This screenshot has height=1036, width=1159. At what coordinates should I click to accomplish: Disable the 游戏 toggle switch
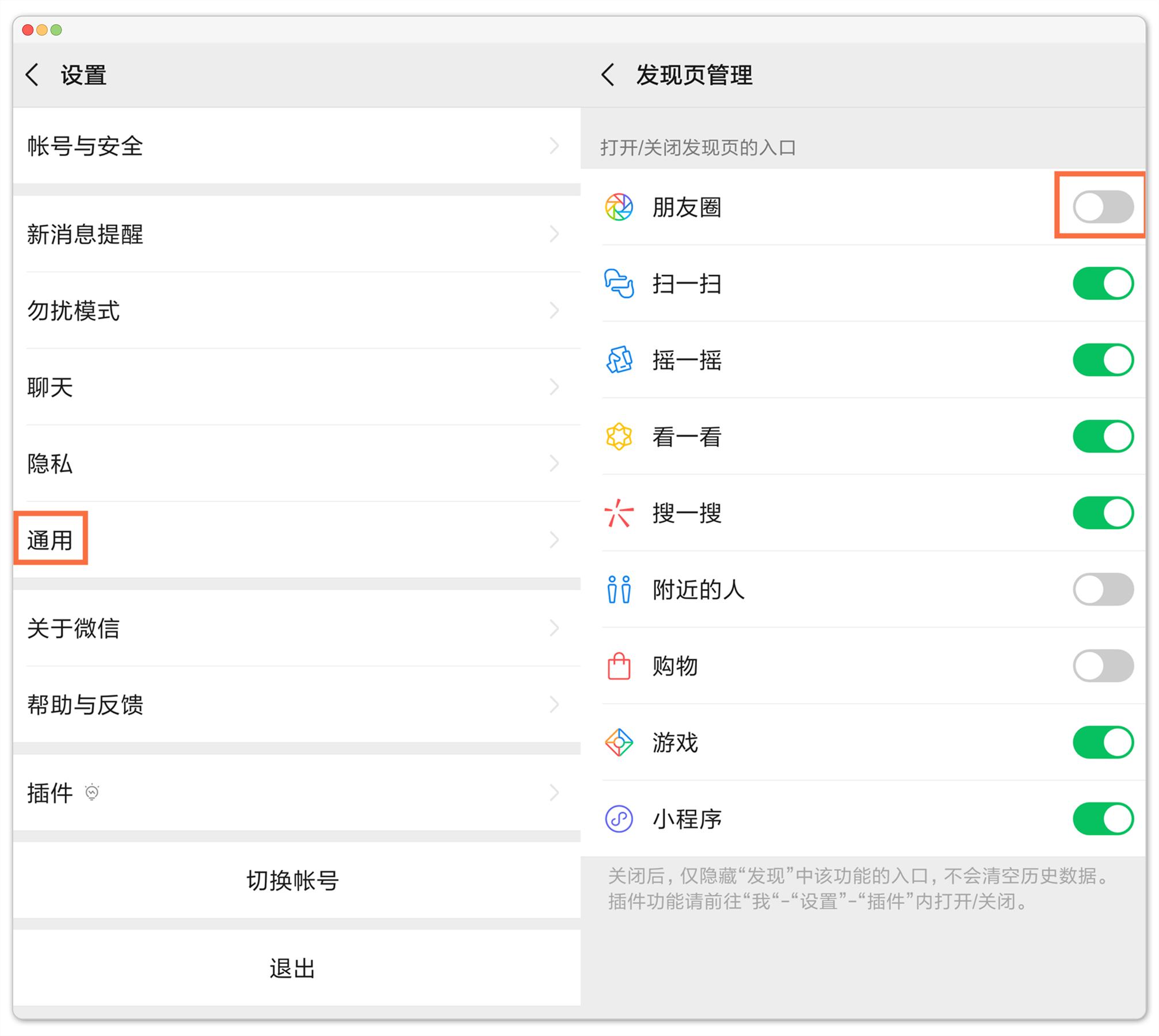point(1101,743)
